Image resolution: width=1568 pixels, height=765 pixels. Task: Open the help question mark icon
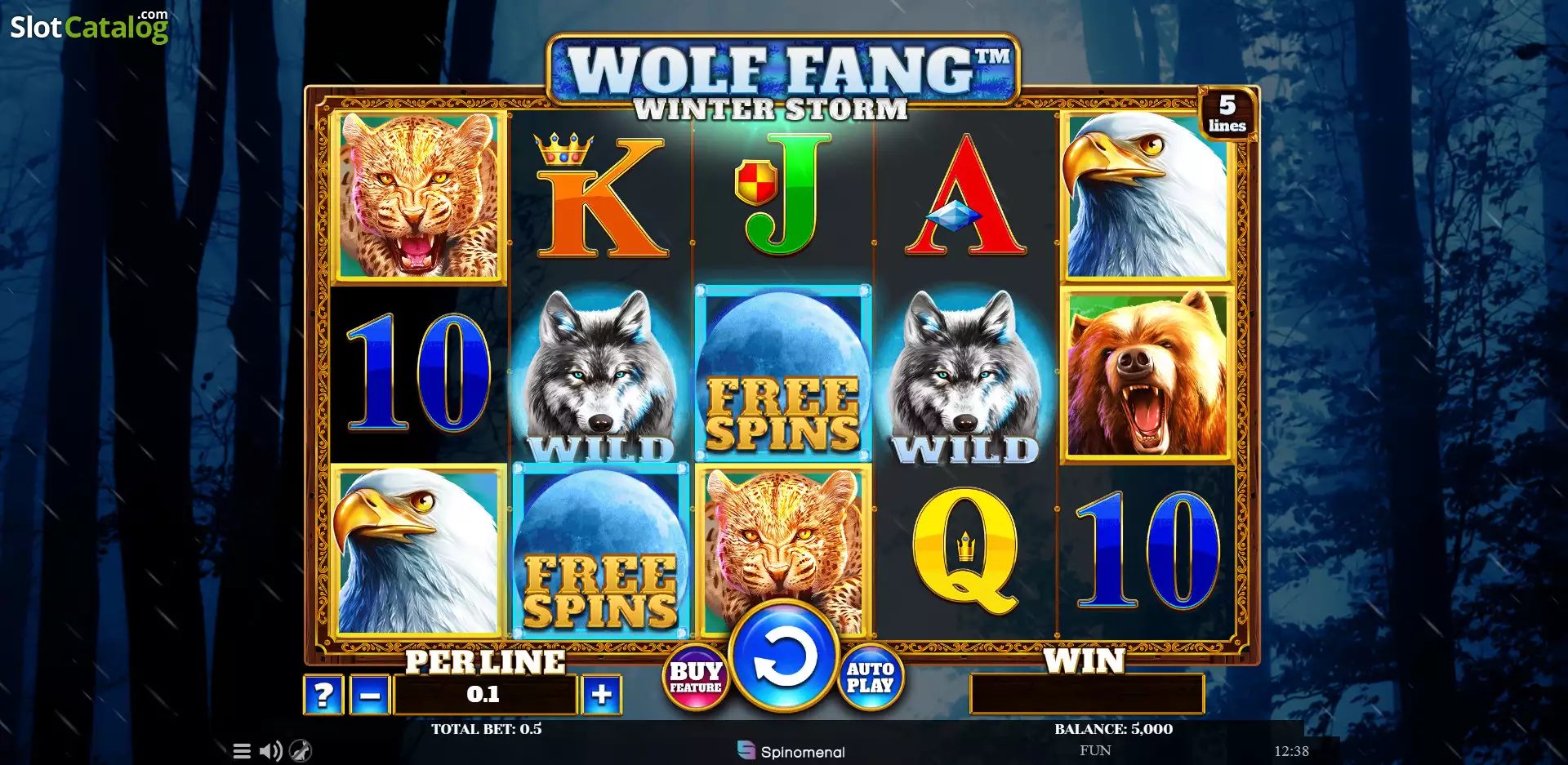[323, 695]
